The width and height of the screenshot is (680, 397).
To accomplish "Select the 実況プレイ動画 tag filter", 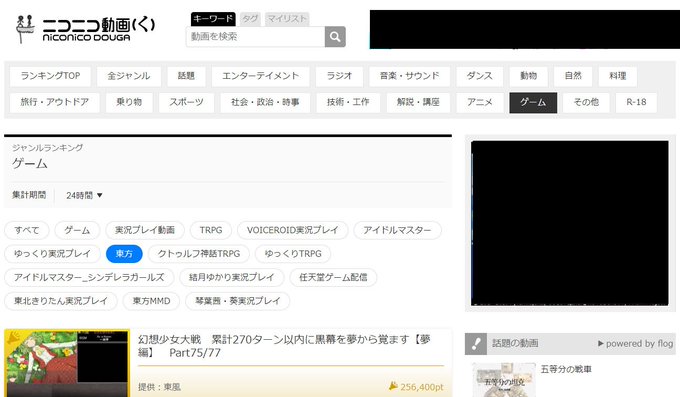I will pyautogui.click(x=145, y=230).
